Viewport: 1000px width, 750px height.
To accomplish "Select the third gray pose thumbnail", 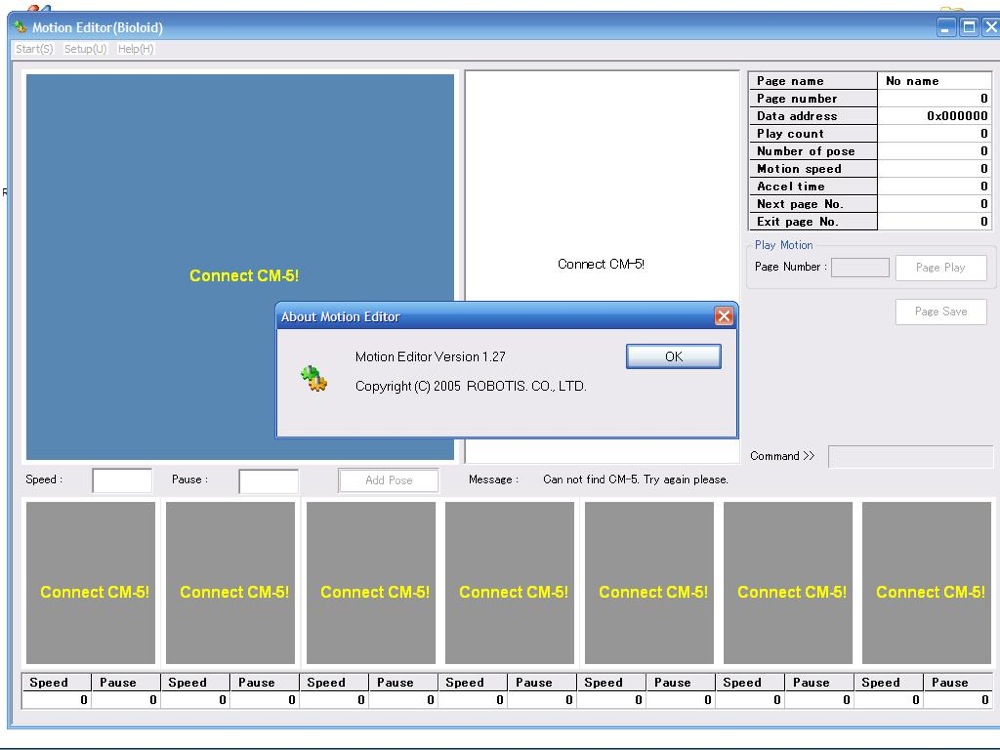I will [x=371, y=583].
